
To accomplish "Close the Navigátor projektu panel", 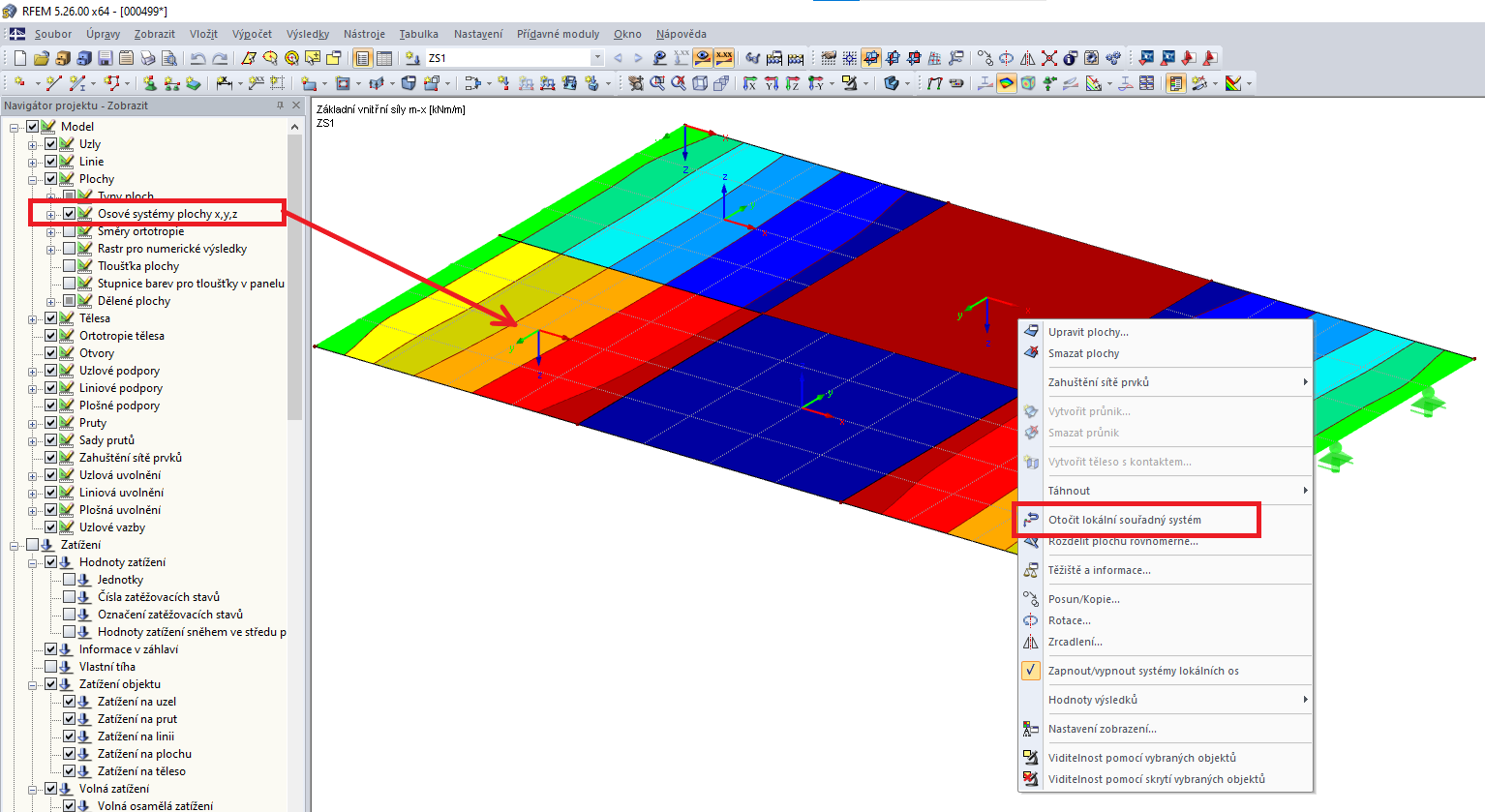I will [296, 105].
